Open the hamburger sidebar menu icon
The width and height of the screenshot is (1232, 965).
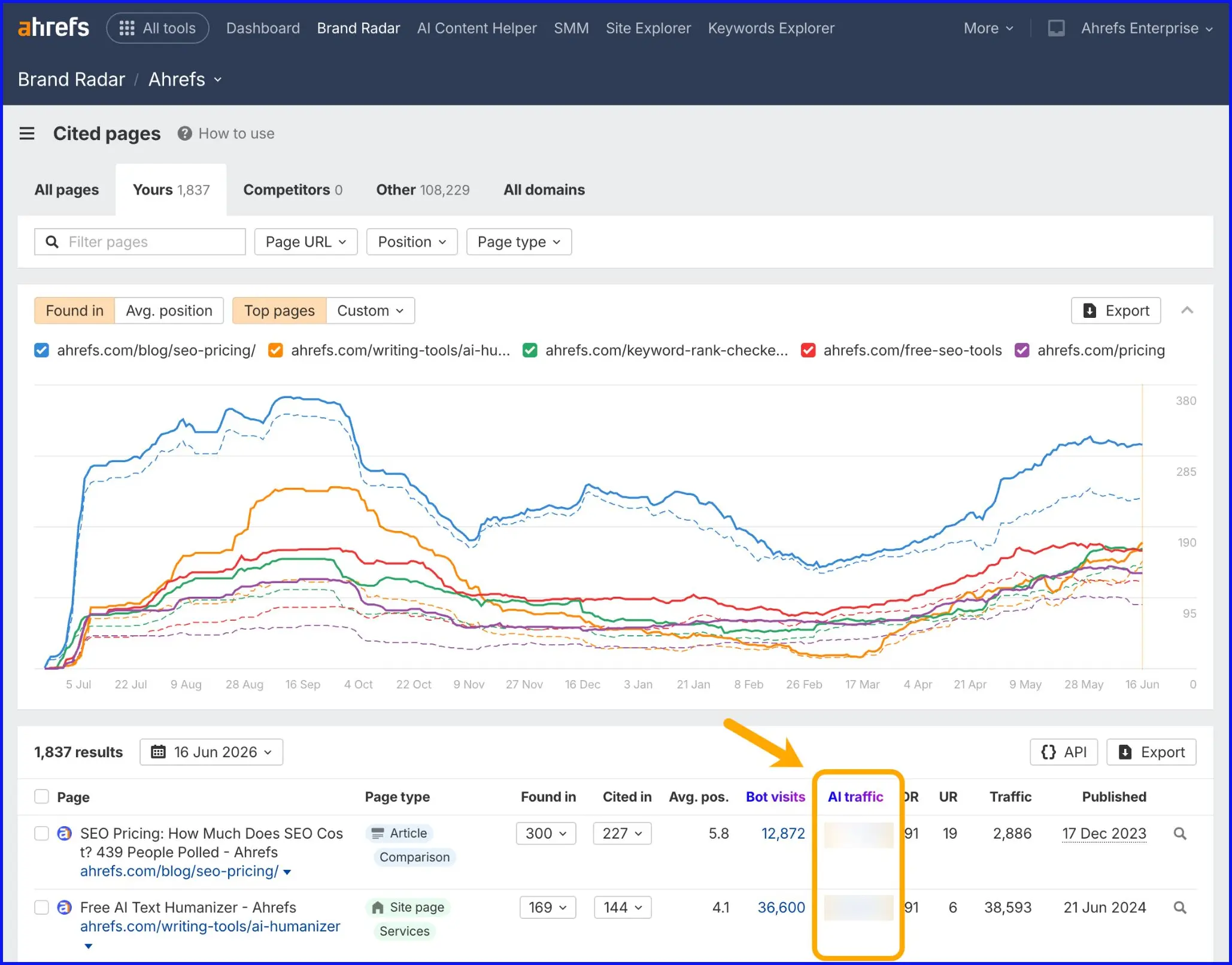pyautogui.click(x=27, y=133)
